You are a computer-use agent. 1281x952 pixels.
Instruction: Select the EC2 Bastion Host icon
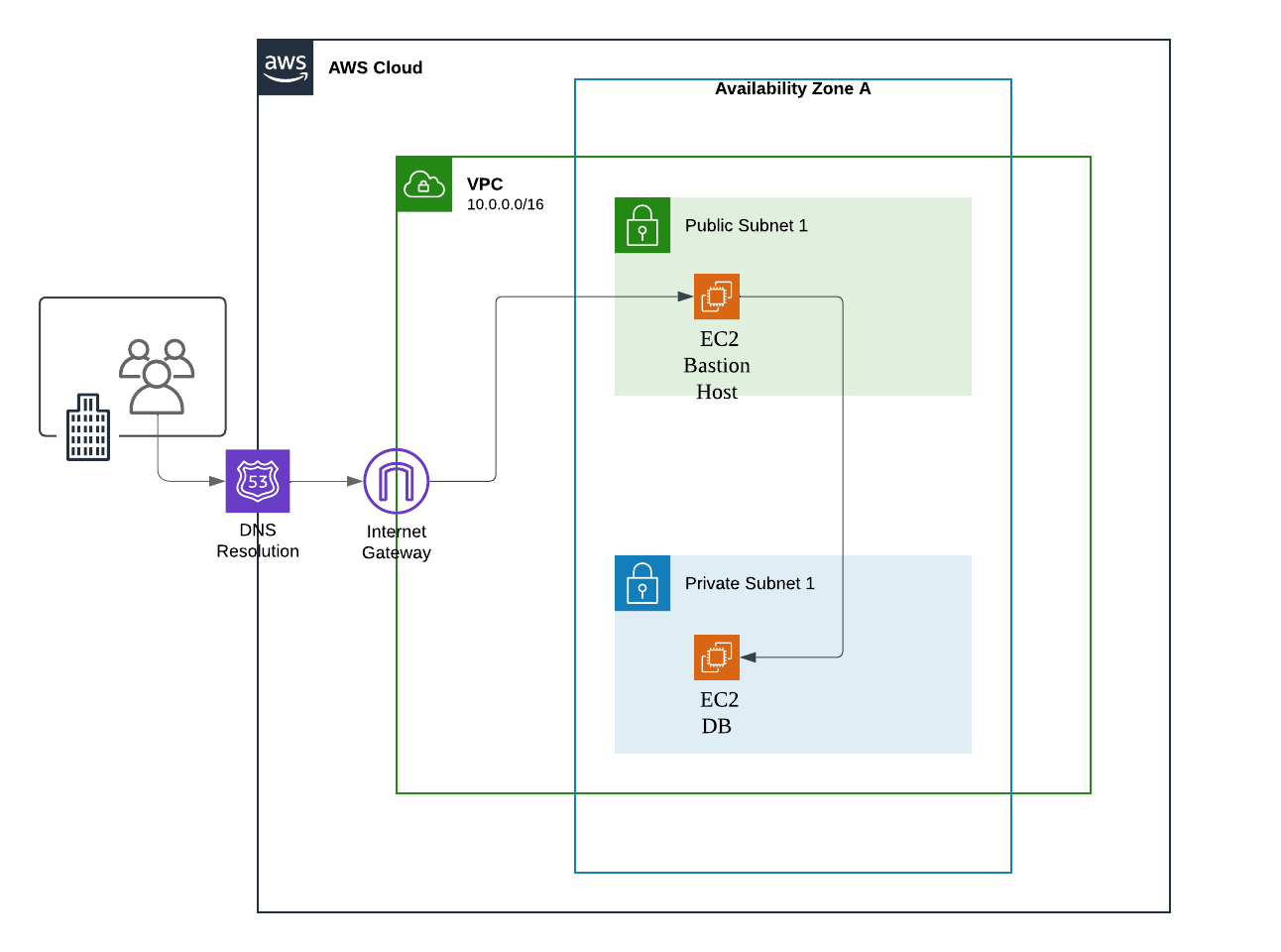(x=717, y=297)
